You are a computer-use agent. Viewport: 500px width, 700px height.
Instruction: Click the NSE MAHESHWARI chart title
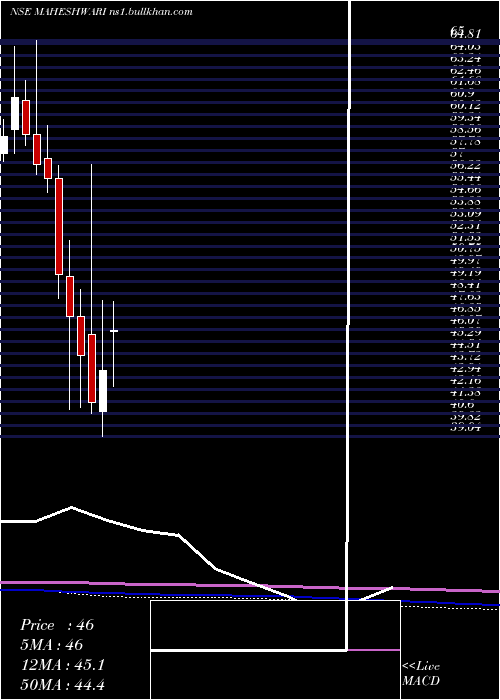[101, 12]
